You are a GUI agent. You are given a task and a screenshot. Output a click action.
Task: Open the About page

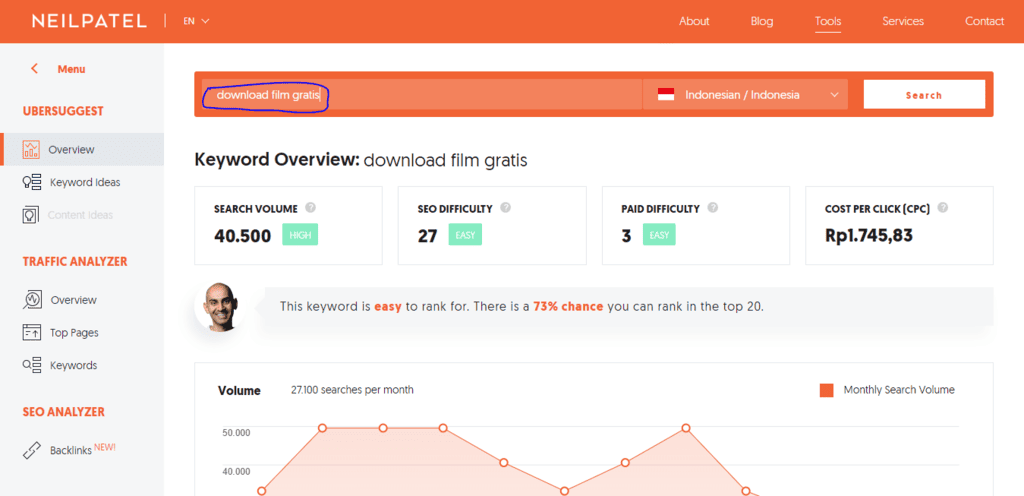[x=694, y=21]
